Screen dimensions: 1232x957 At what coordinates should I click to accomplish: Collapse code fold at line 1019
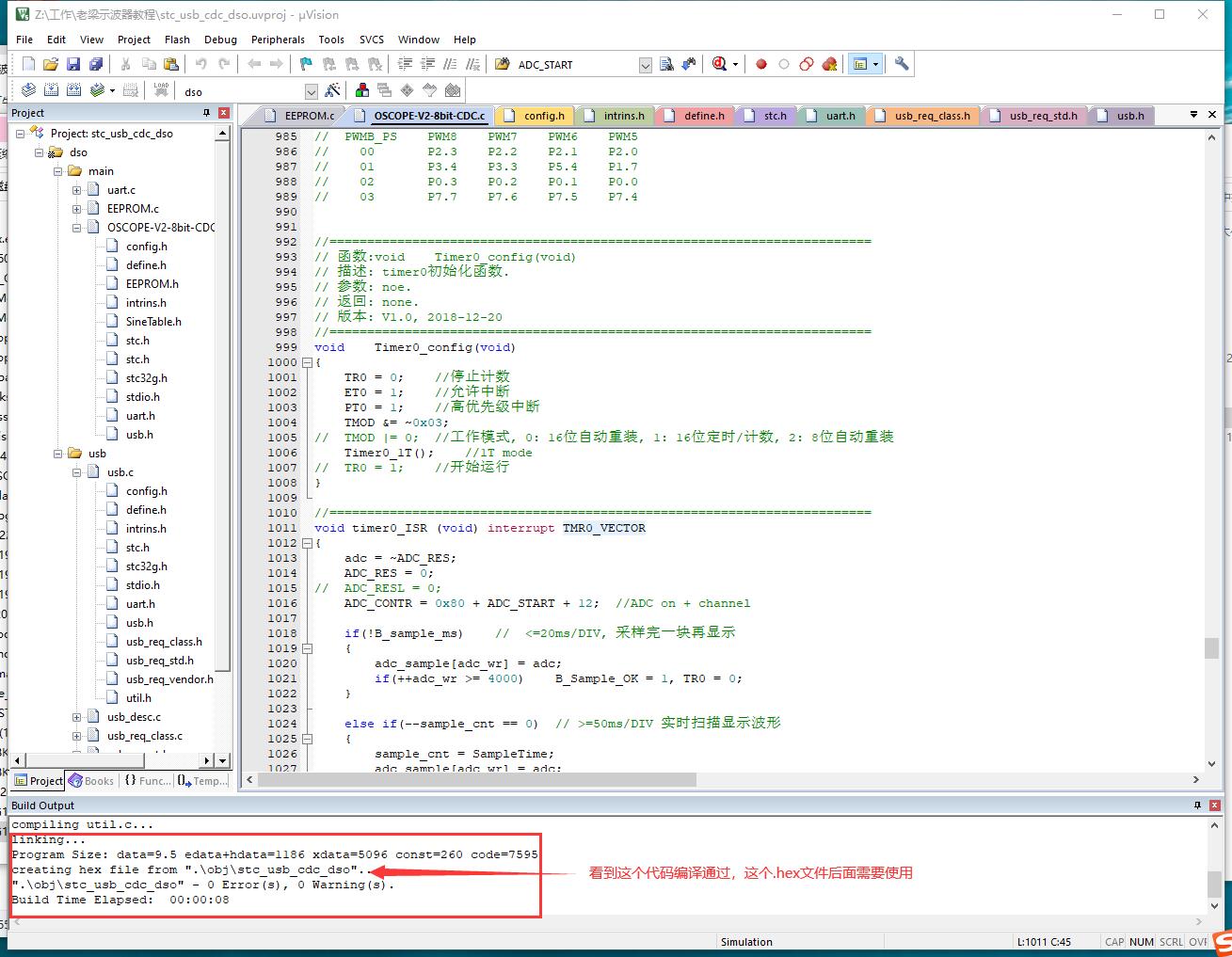coord(307,648)
